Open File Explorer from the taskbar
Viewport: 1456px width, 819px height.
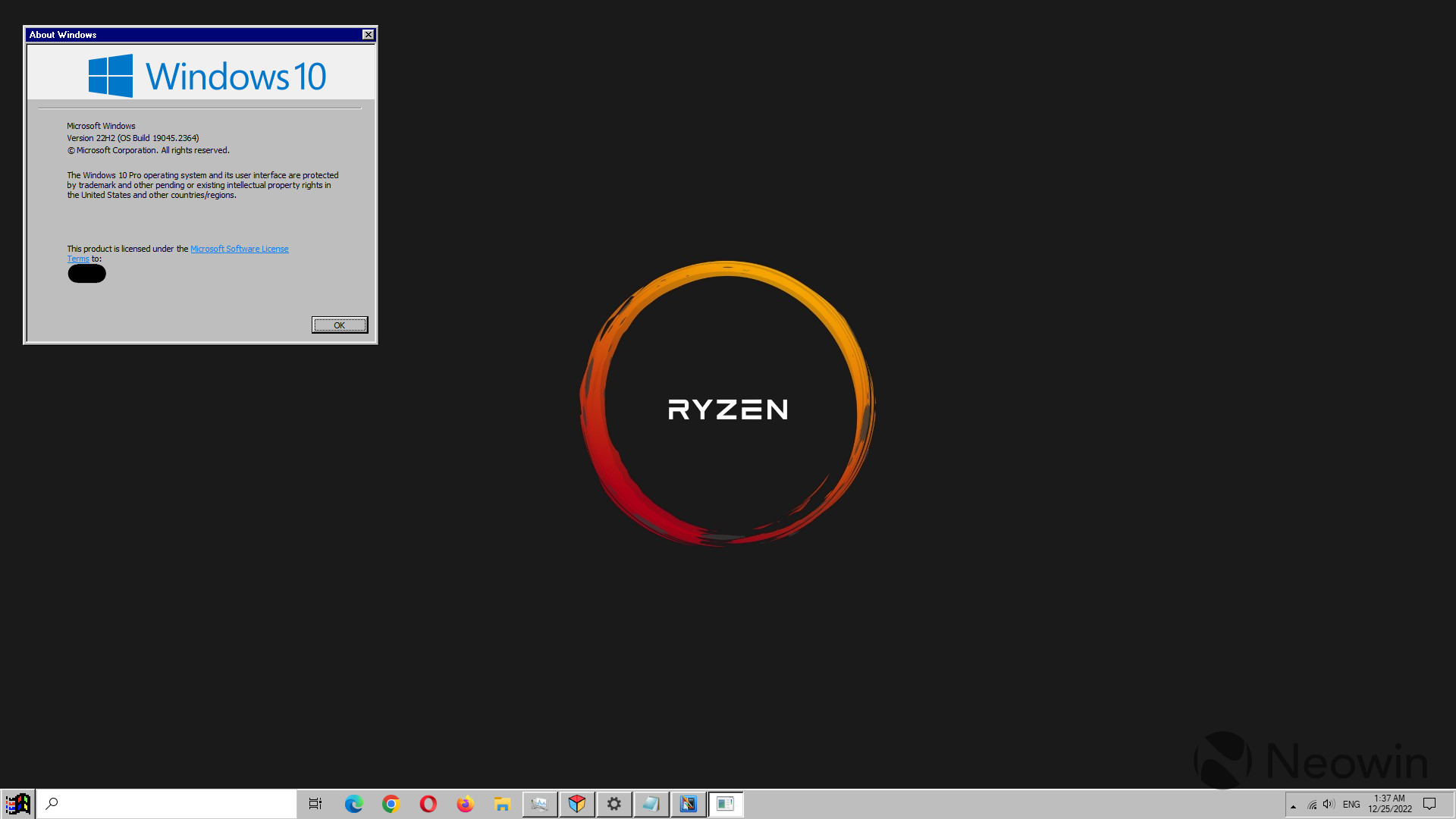point(502,804)
